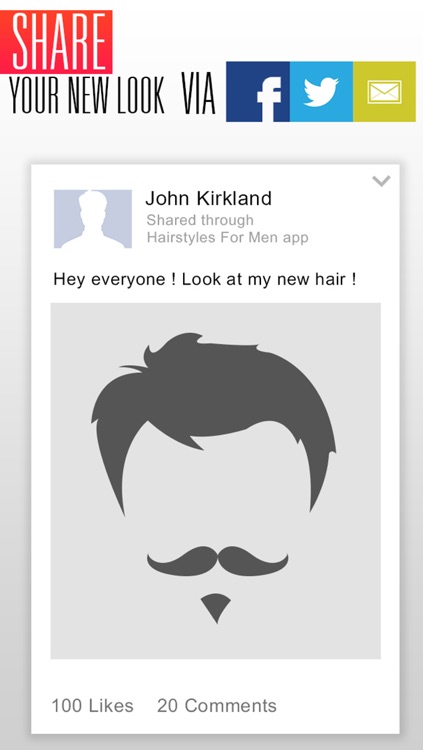423x750 pixels.
Task: Share via the email envelope icon
Action: pyautogui.click(x=384, y=91)
